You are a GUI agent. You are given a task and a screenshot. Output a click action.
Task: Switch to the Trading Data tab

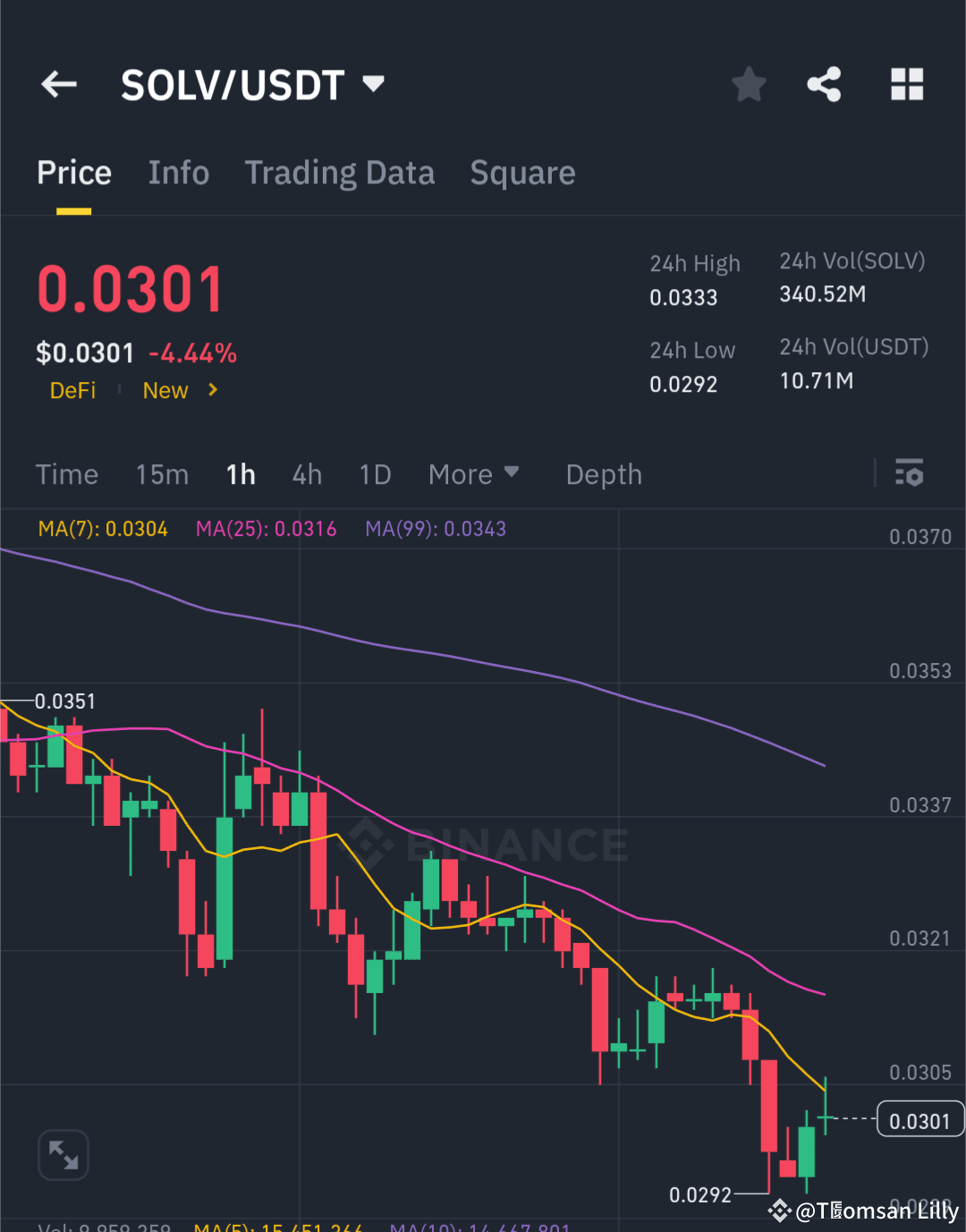[x=340, y=173]
